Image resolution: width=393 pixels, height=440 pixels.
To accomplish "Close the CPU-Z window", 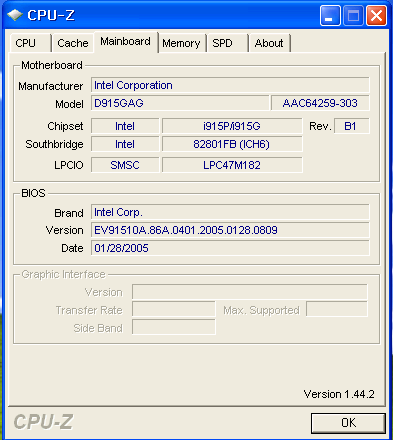I will point(376,16).
